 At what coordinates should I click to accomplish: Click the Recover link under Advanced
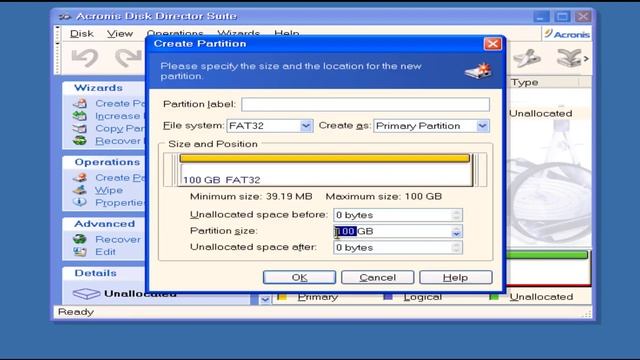pos(118,239)
